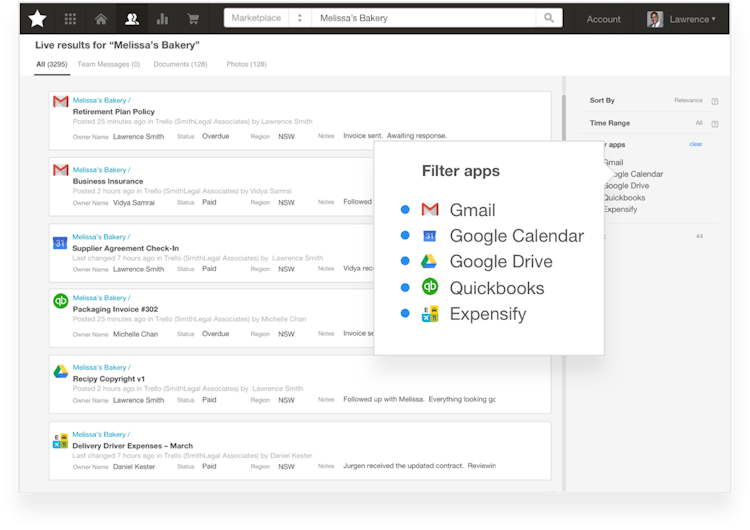
Task: Click in the Melissa's Bakery search field
Action: 423,18
